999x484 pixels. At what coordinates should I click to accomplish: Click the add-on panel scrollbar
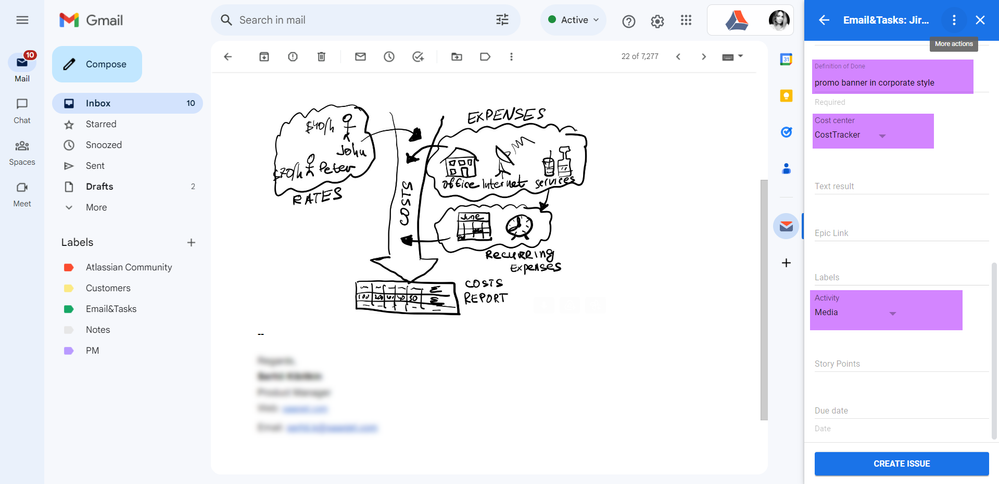(x=993, y=350)
